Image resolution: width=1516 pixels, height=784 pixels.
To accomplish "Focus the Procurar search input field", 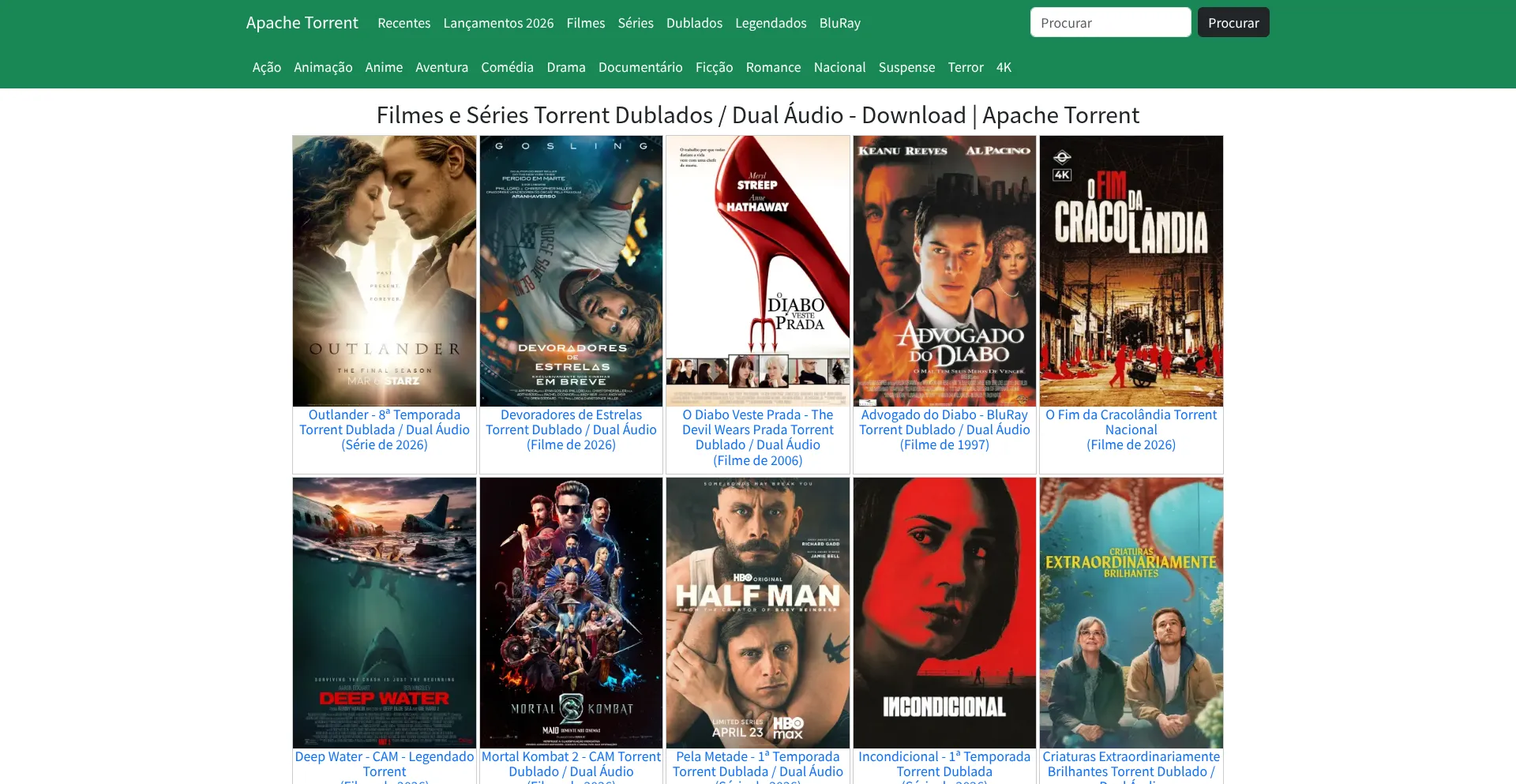I will 1110,22.
